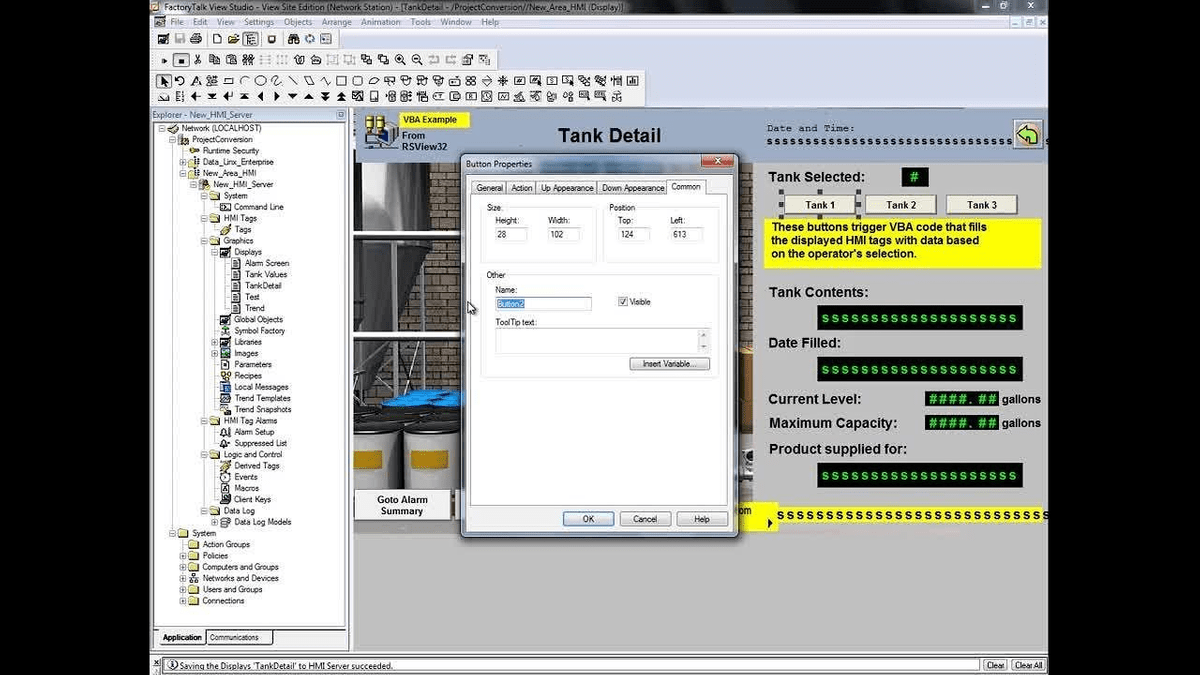This screenshot has height=675, width=1200.
Task: Open the Animation menu
Action: (x=380, y=21)
